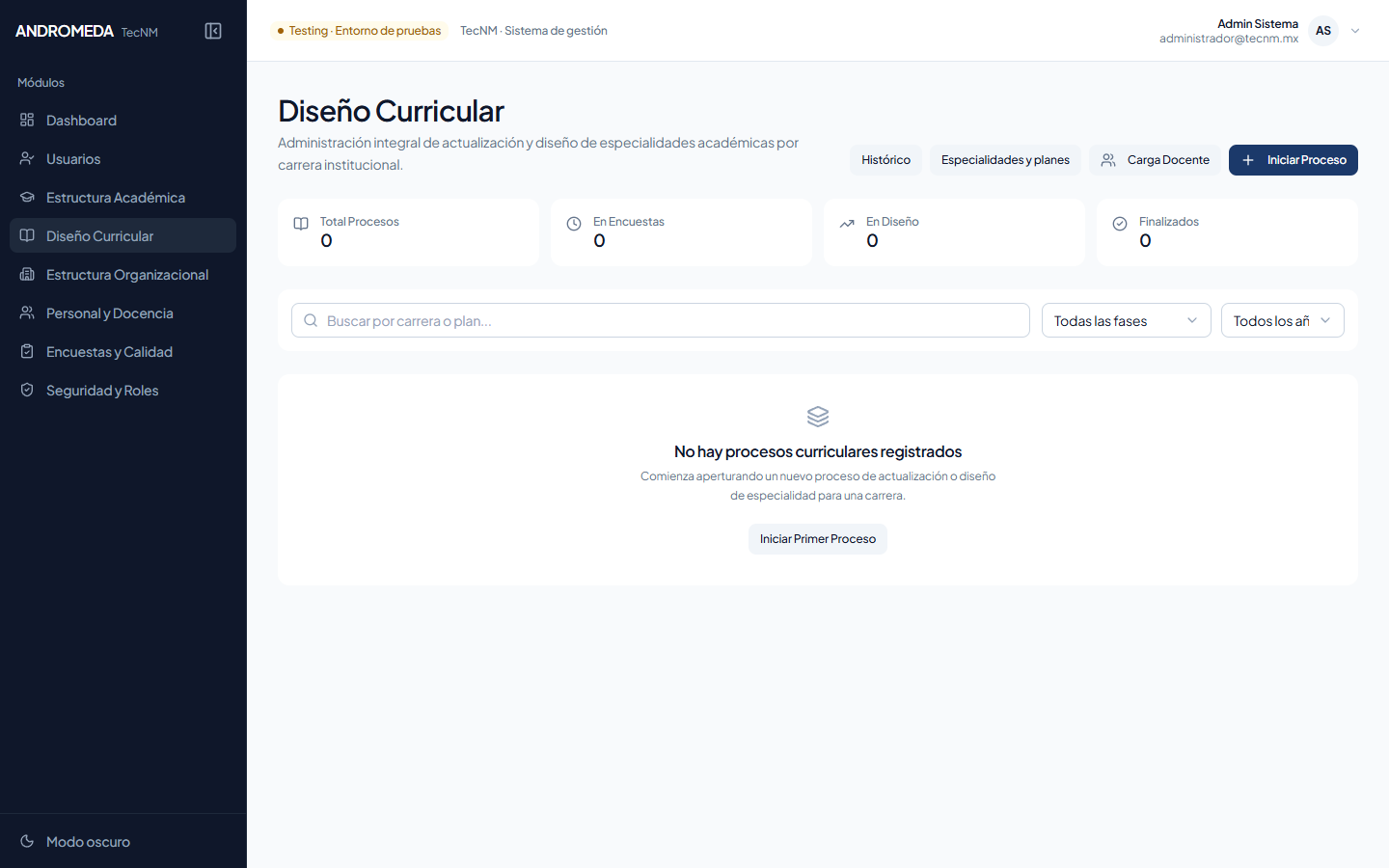The image size is (1389, 868).
Task: Focus the Buscar por carrera o plan field
Action: pyautogui.click(x=661, y=320)
